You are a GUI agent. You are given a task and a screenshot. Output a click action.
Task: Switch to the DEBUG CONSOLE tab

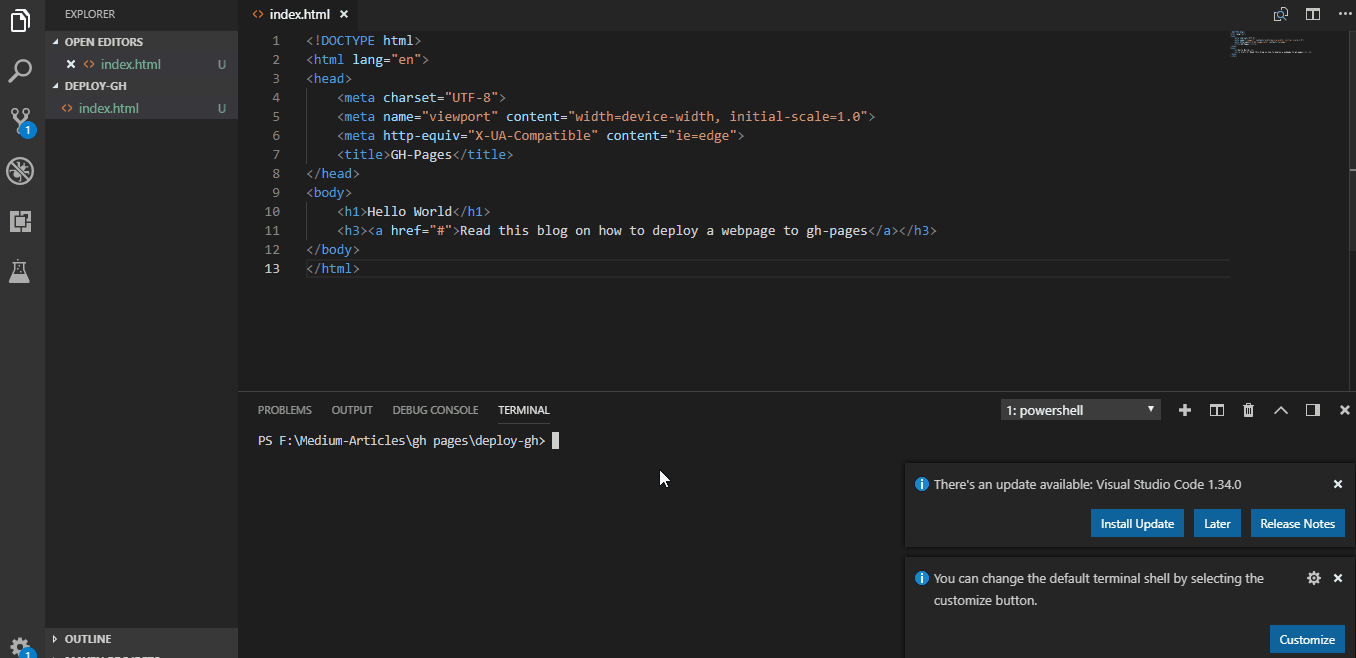pos(435,410)
